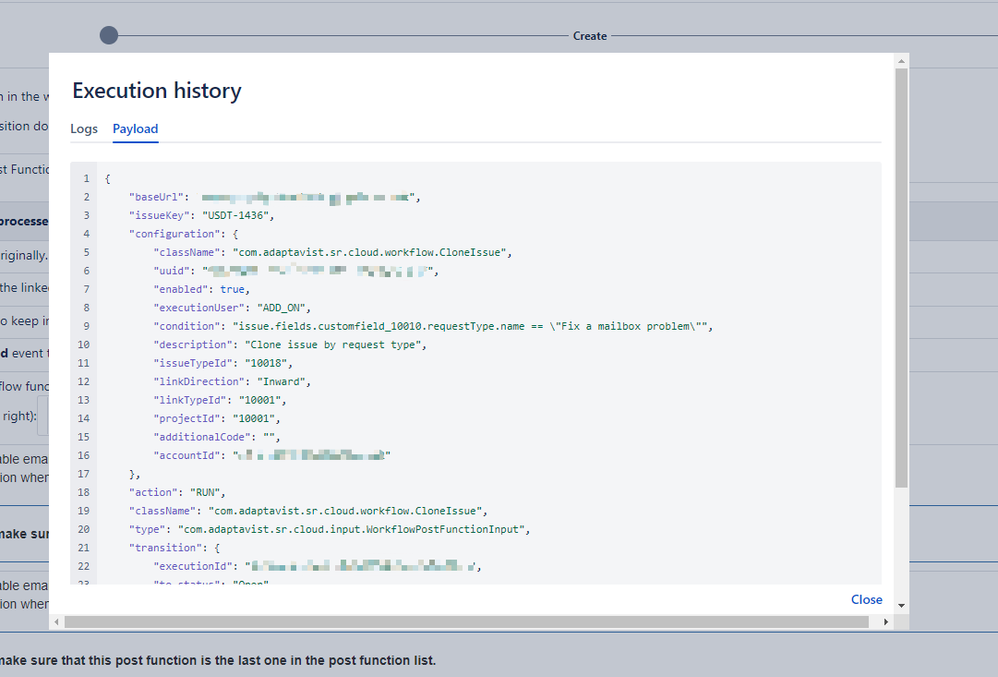Click line number 17 in the gutter

tap(83, 474)
